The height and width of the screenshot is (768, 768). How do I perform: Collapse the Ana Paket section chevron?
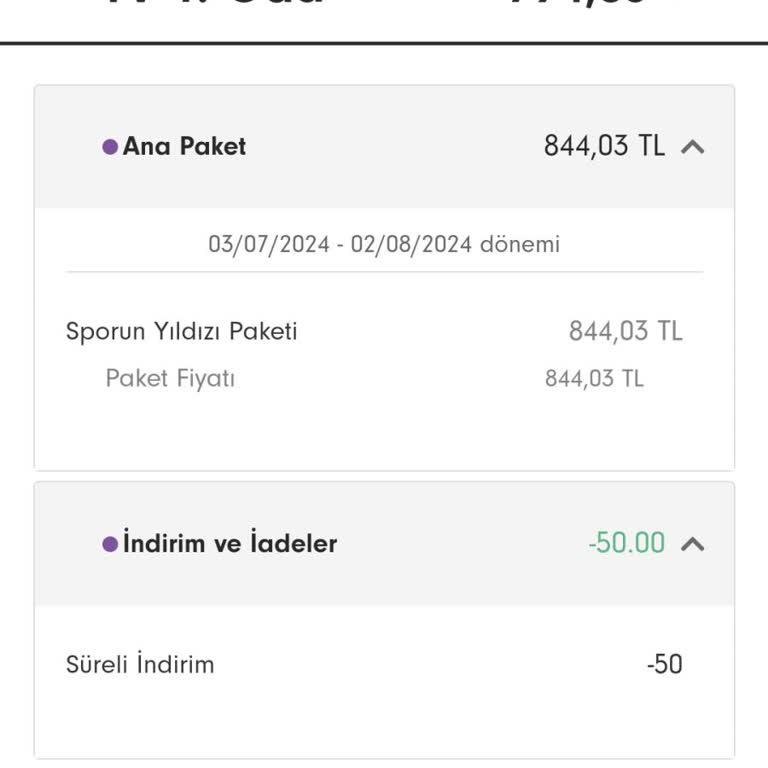pyautogui.click(x=692, y=147)
